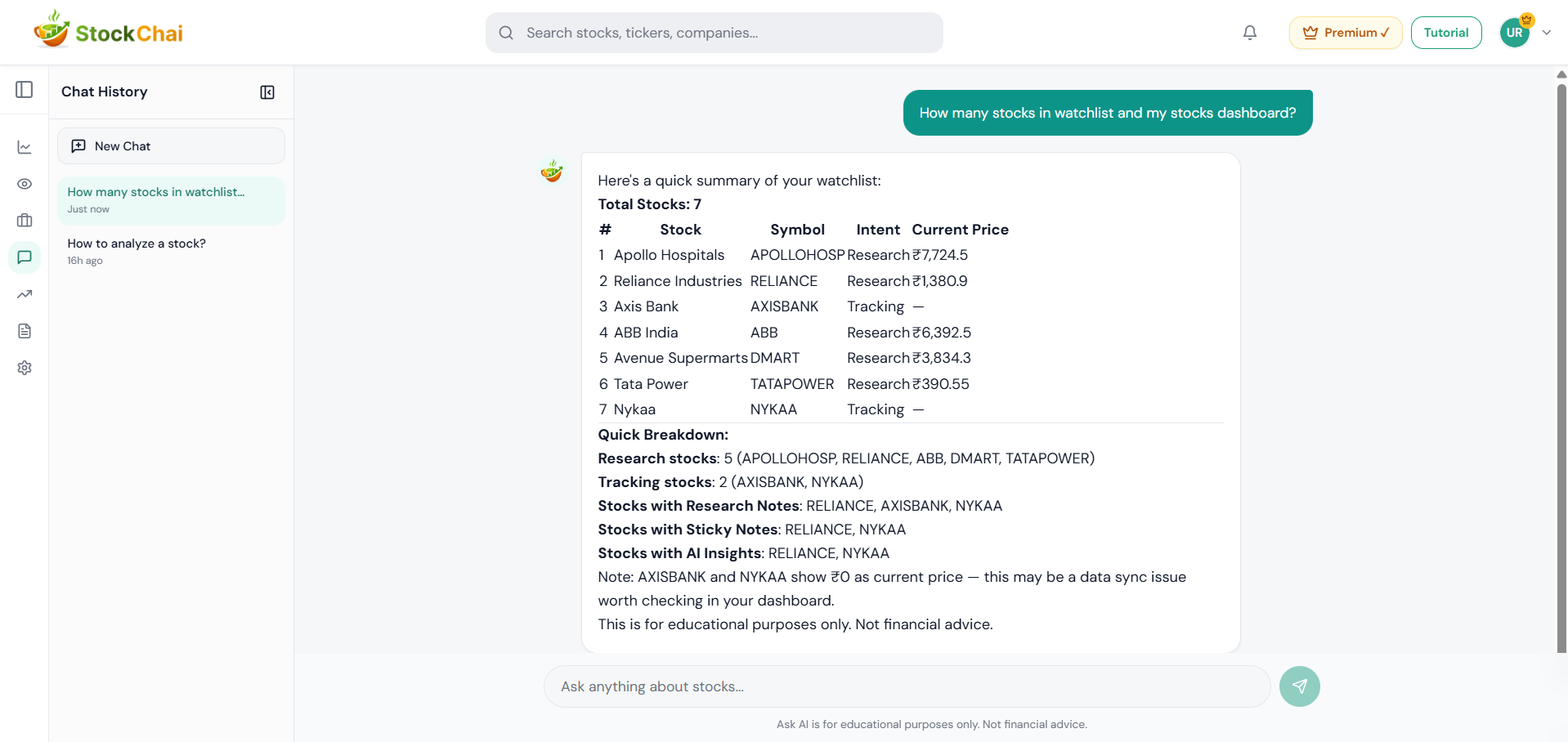This screenshot has width=1568, height=742.
Task: Select the chat bubble sidebar icon
Action: pos(25,257)
